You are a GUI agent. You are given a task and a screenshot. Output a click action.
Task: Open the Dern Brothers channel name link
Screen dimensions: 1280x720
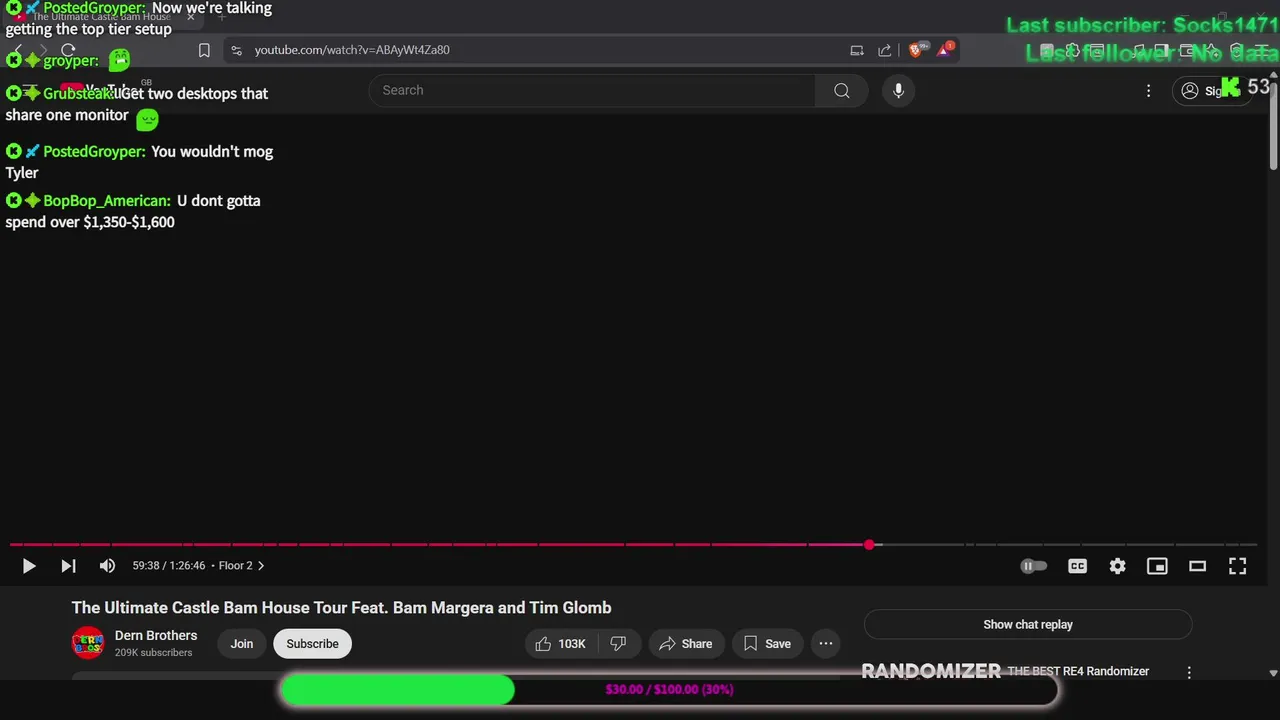[x=156, y=635]
